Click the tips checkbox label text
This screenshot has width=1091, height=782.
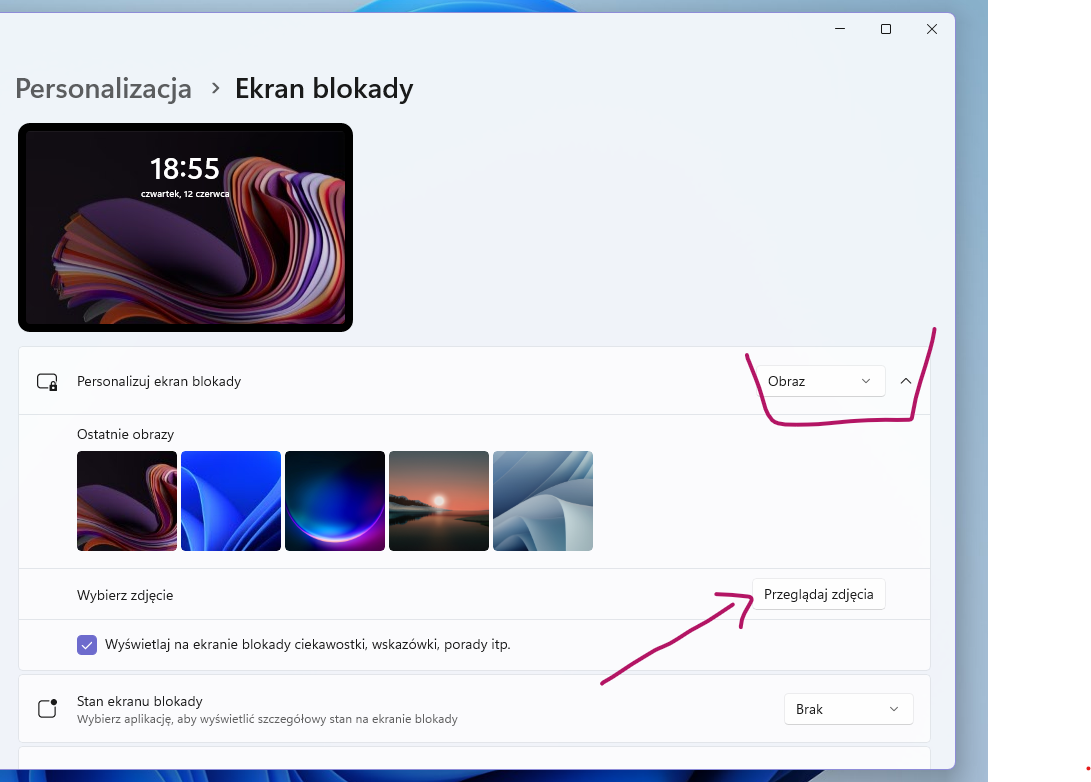click(308, 644)
